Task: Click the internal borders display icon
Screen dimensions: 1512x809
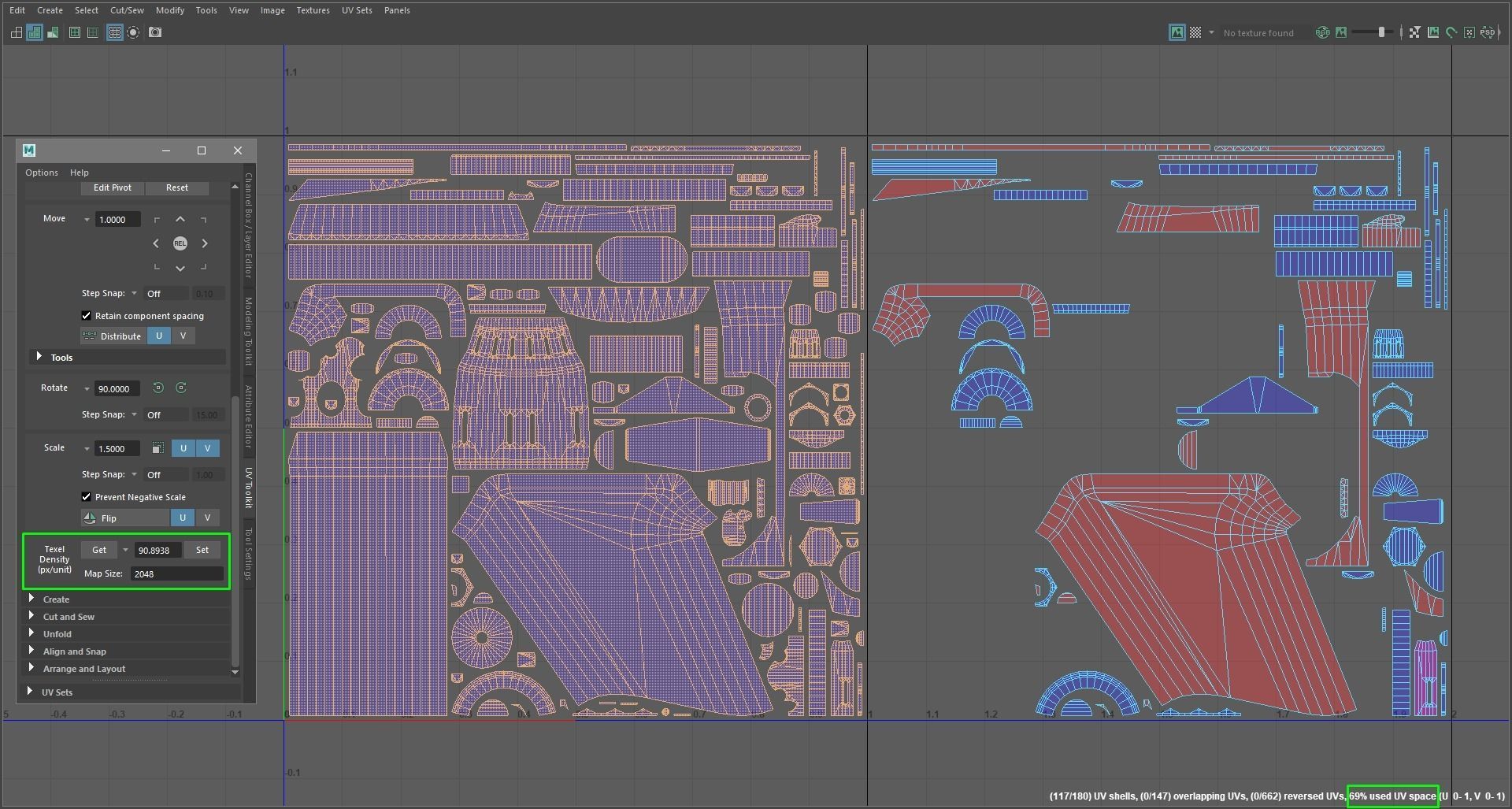Action: tap(93, 32)
